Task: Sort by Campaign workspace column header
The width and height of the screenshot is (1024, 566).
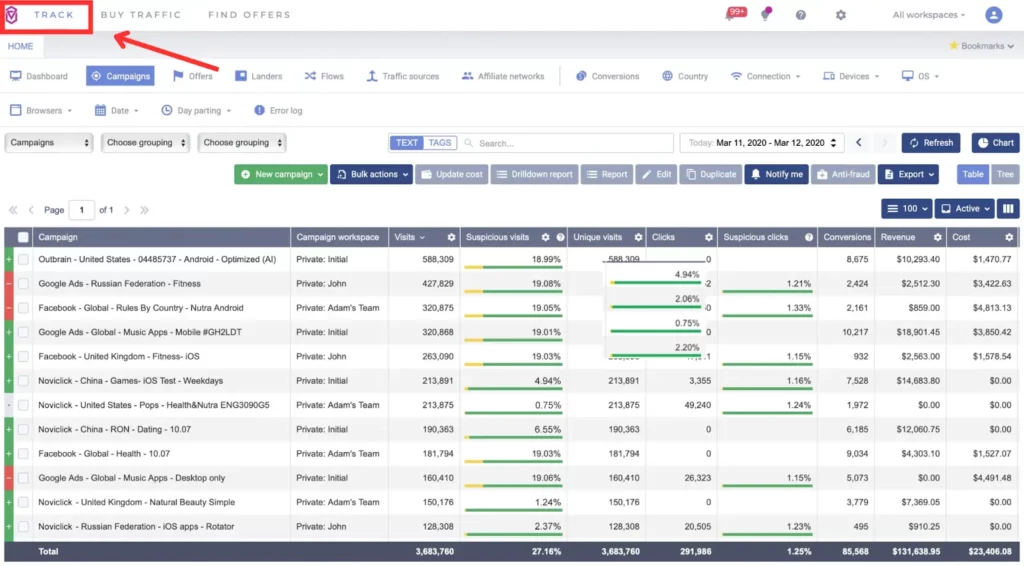Action: tap(338, 237)
